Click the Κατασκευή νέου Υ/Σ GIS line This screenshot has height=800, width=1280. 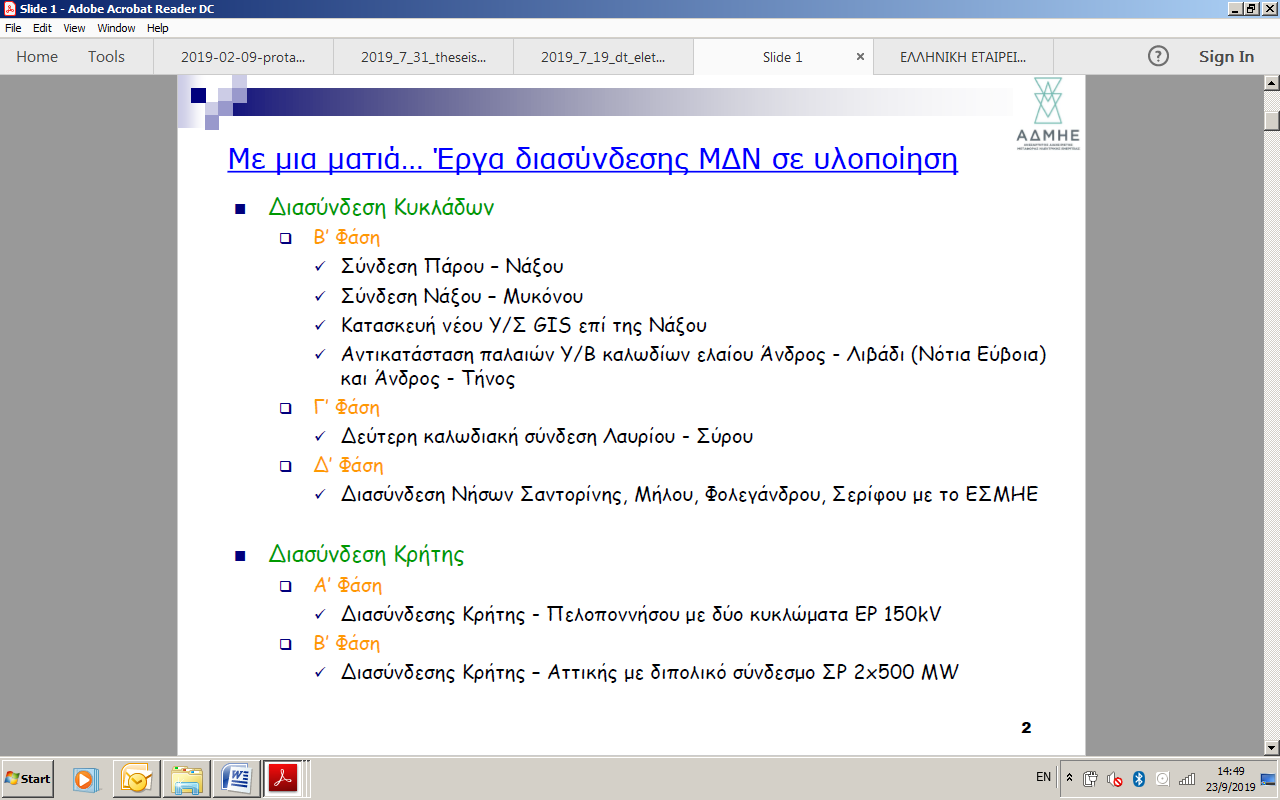524,326
